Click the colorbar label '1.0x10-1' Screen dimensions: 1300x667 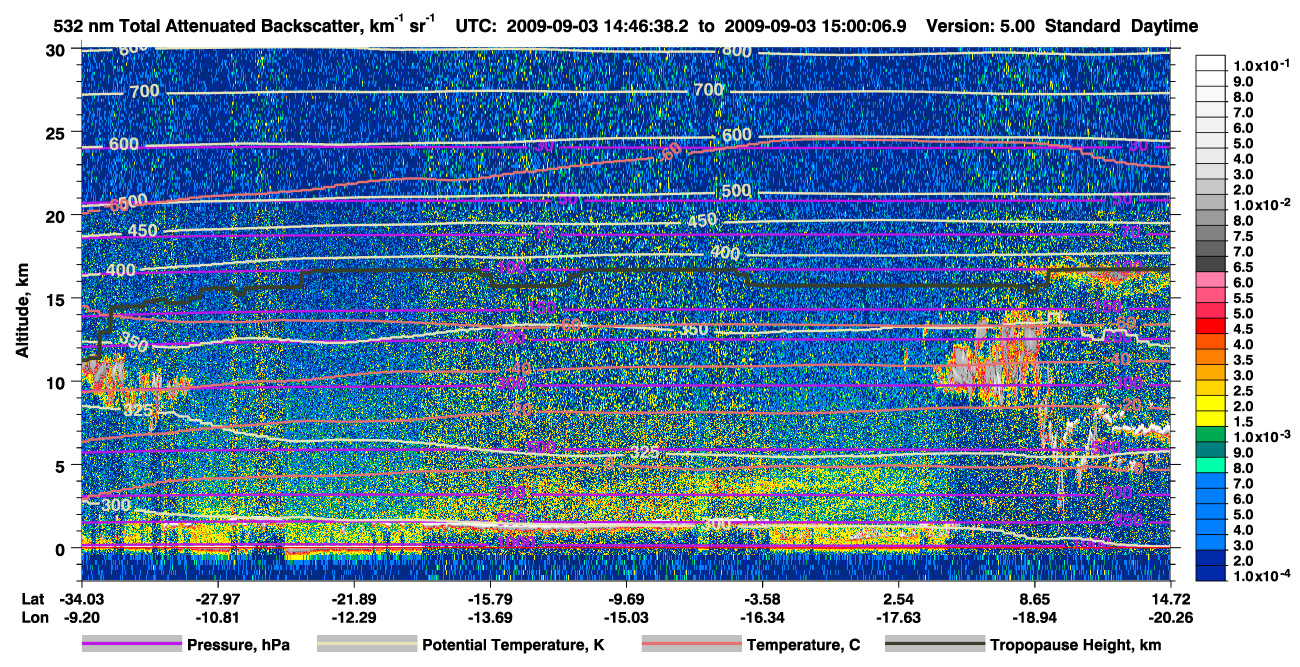pyautogui.click(x=1260, y=65)
